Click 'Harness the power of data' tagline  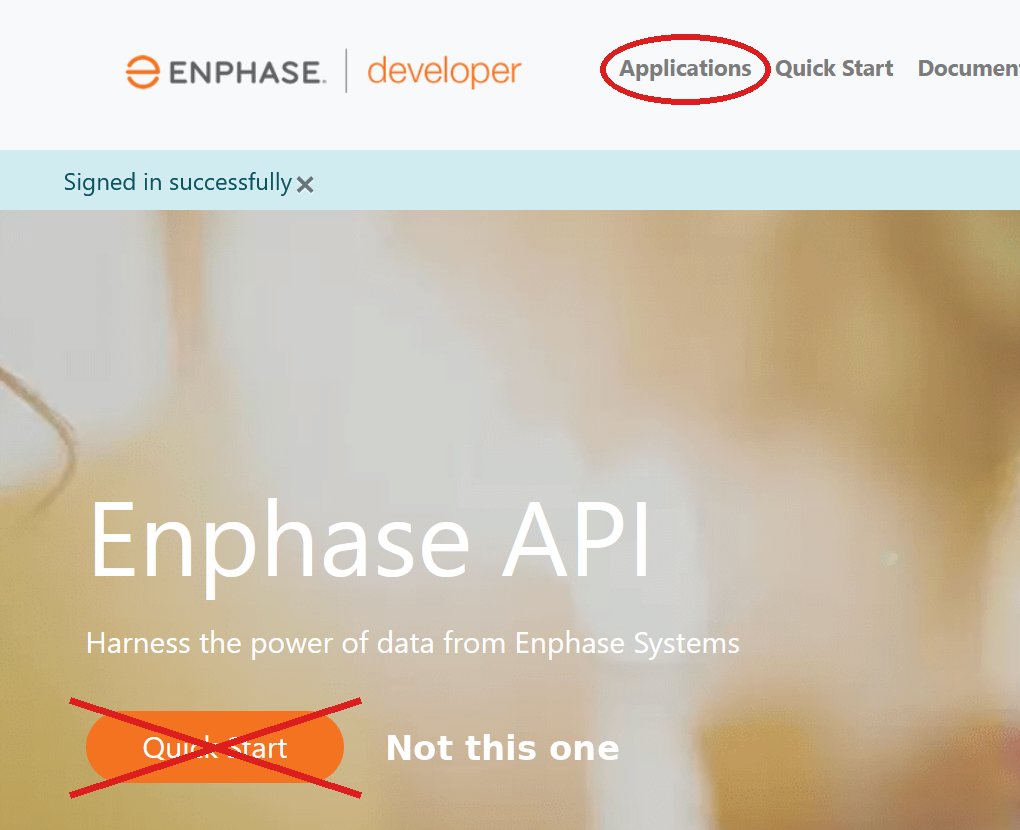[412, 643]
